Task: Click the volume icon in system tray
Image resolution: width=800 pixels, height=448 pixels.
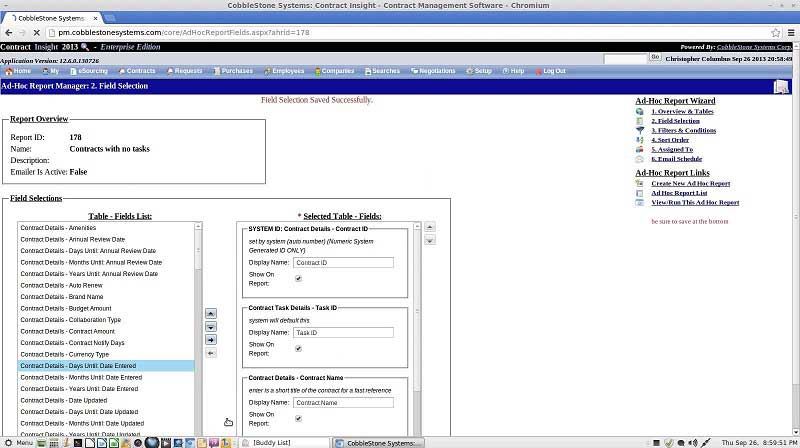Action: pyautogui.click(x=692, y=443)
